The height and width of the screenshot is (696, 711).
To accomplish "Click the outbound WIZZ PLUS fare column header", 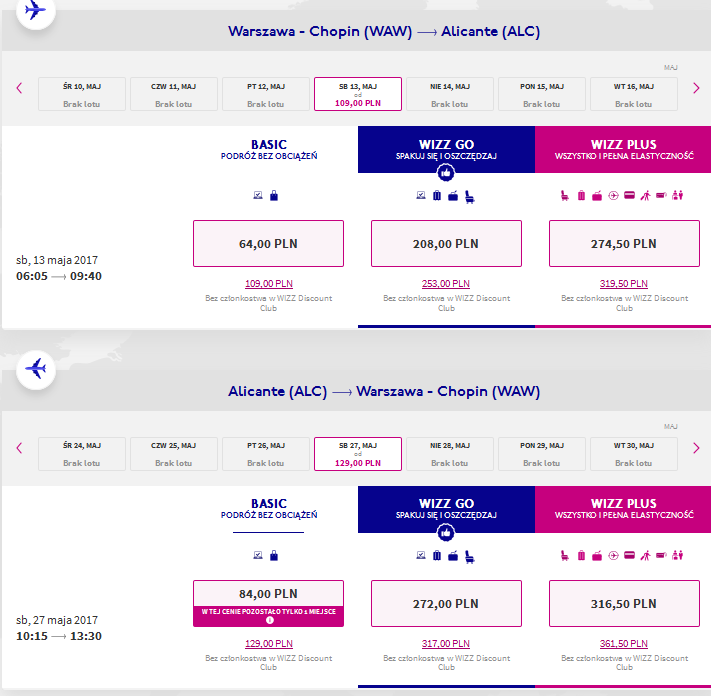I will pos(624,149).
